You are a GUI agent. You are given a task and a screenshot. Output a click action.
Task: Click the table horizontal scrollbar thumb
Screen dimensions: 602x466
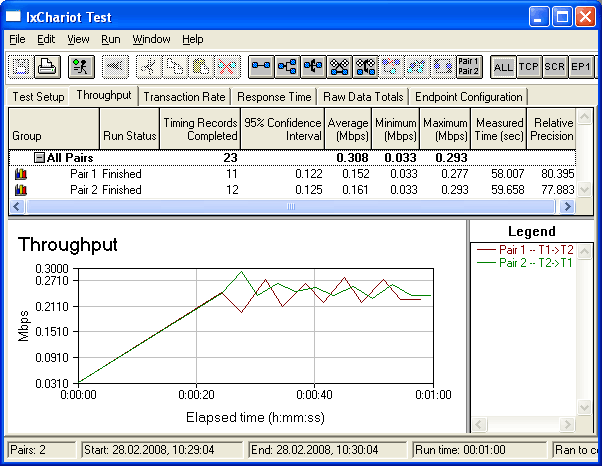291,207
